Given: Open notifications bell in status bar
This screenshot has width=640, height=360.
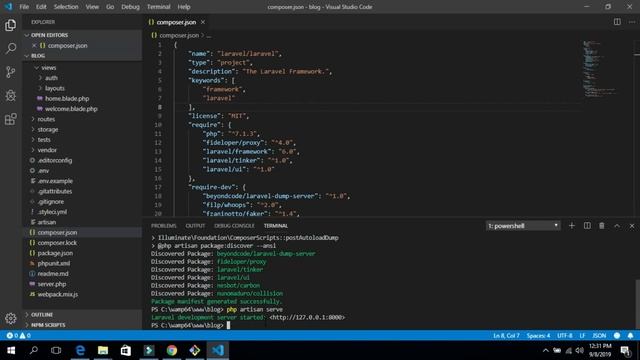Looking at the screenshot, I should (630, 336).
